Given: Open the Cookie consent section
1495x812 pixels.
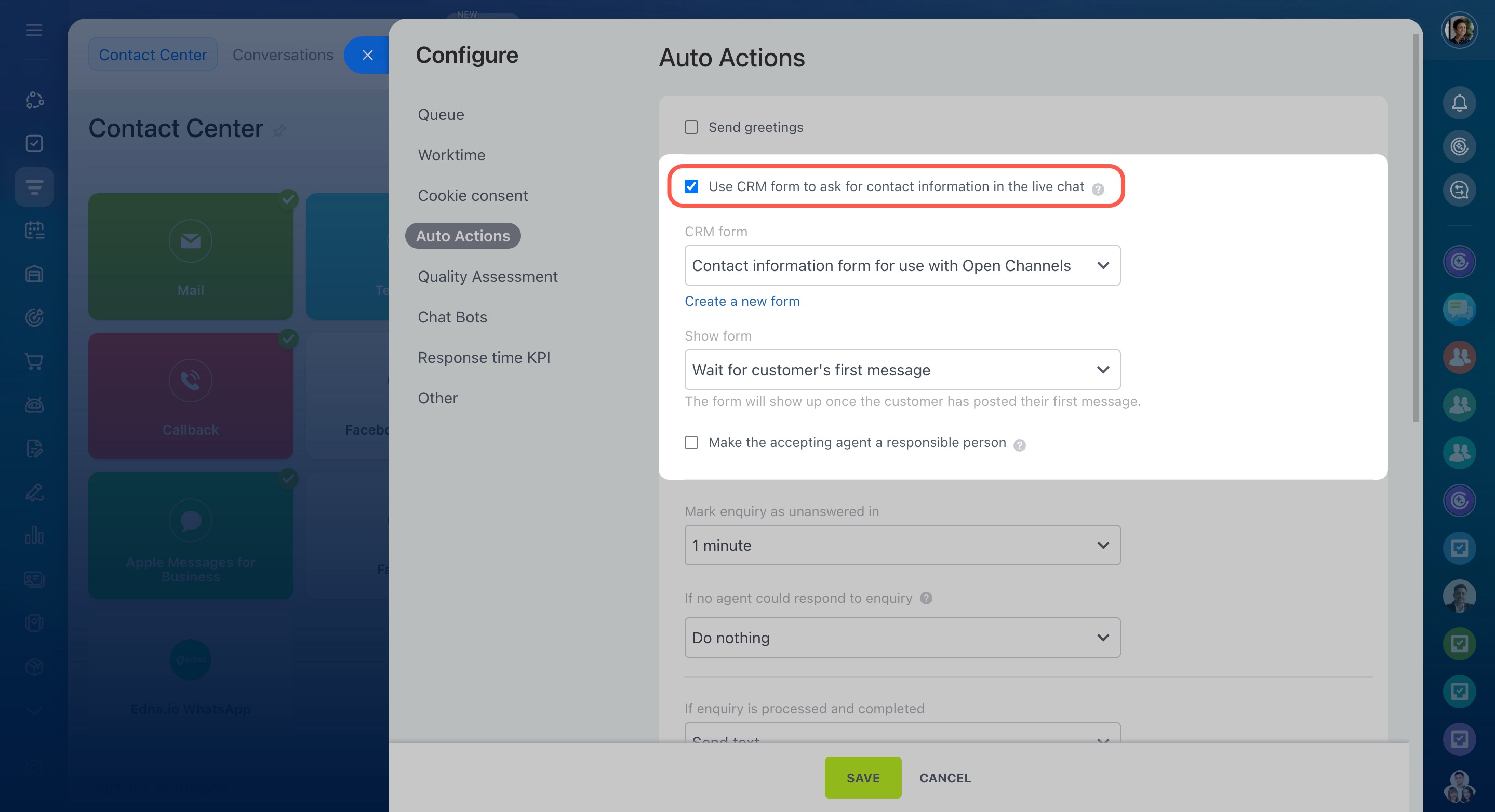Looking at the screenshot, I should [472, 195].
